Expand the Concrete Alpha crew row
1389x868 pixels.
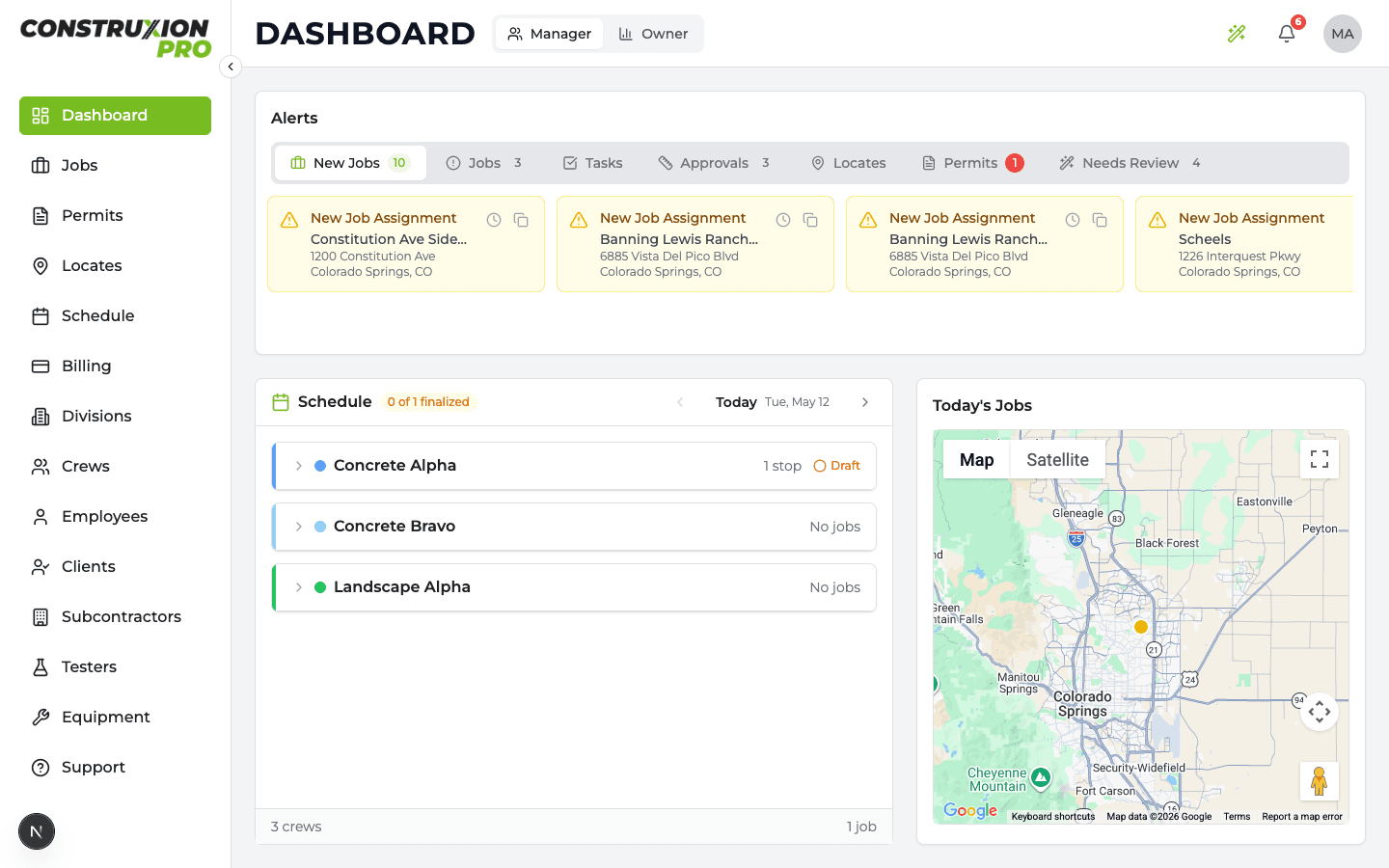[x=299, y=466]
